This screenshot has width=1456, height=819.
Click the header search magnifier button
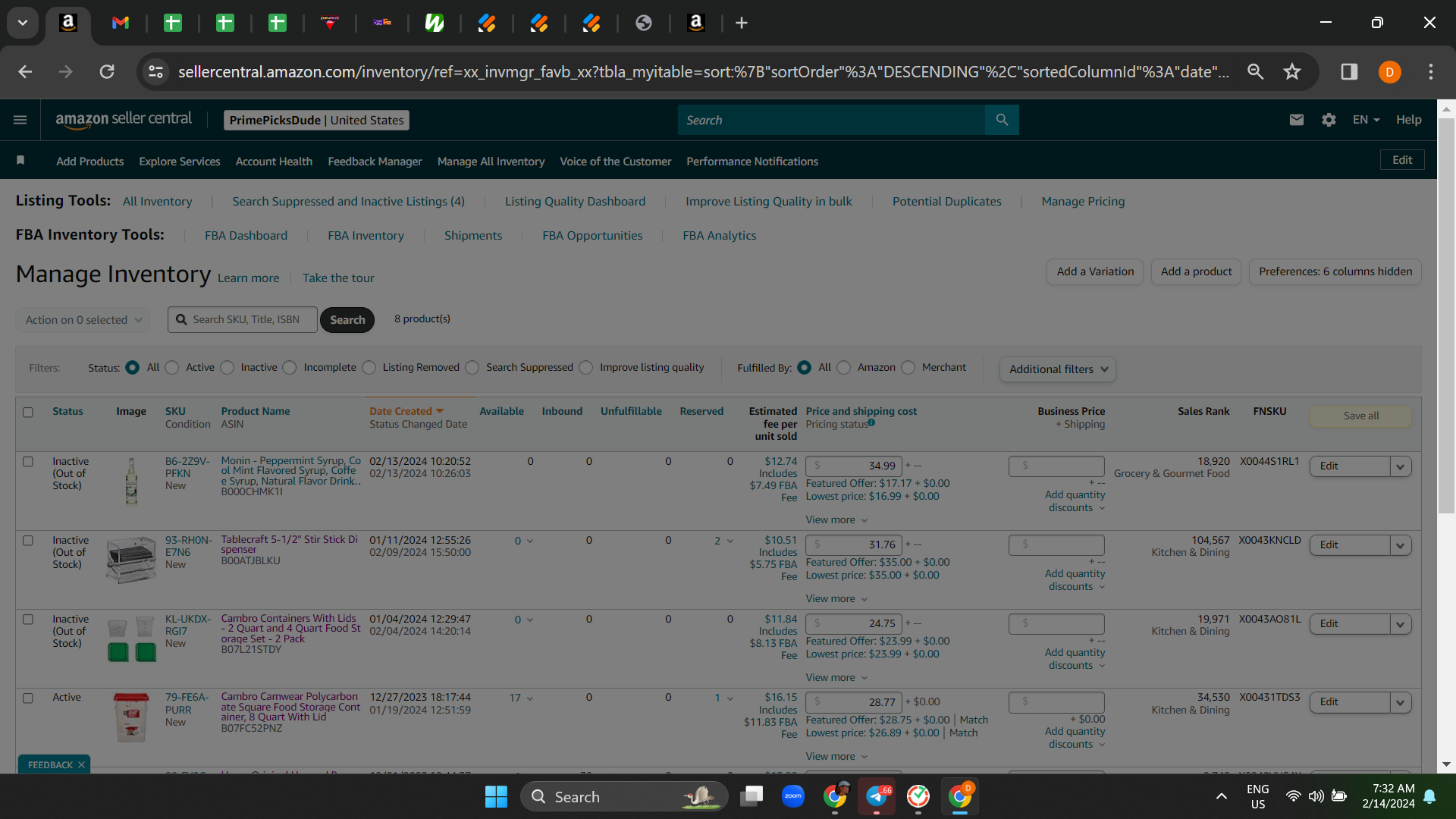[1002, 120]
